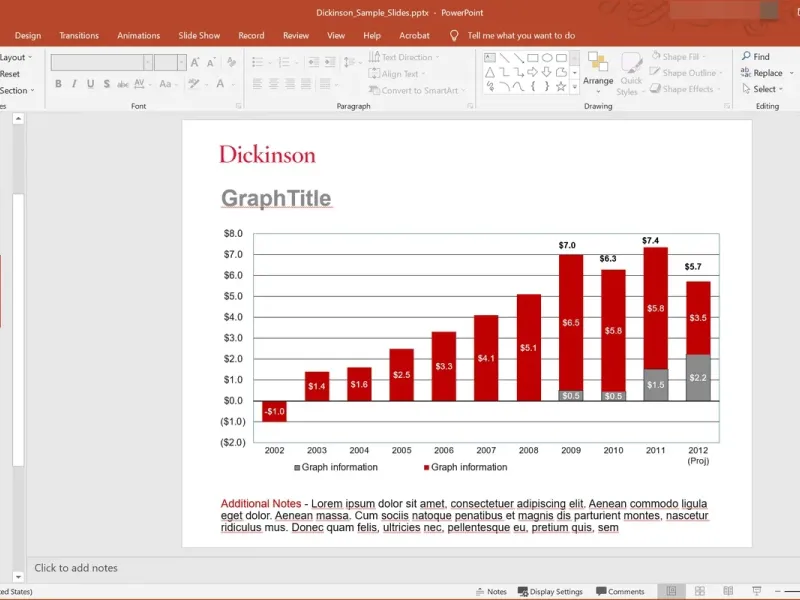Clear all formatting with eraser icon

click(231, 62)
